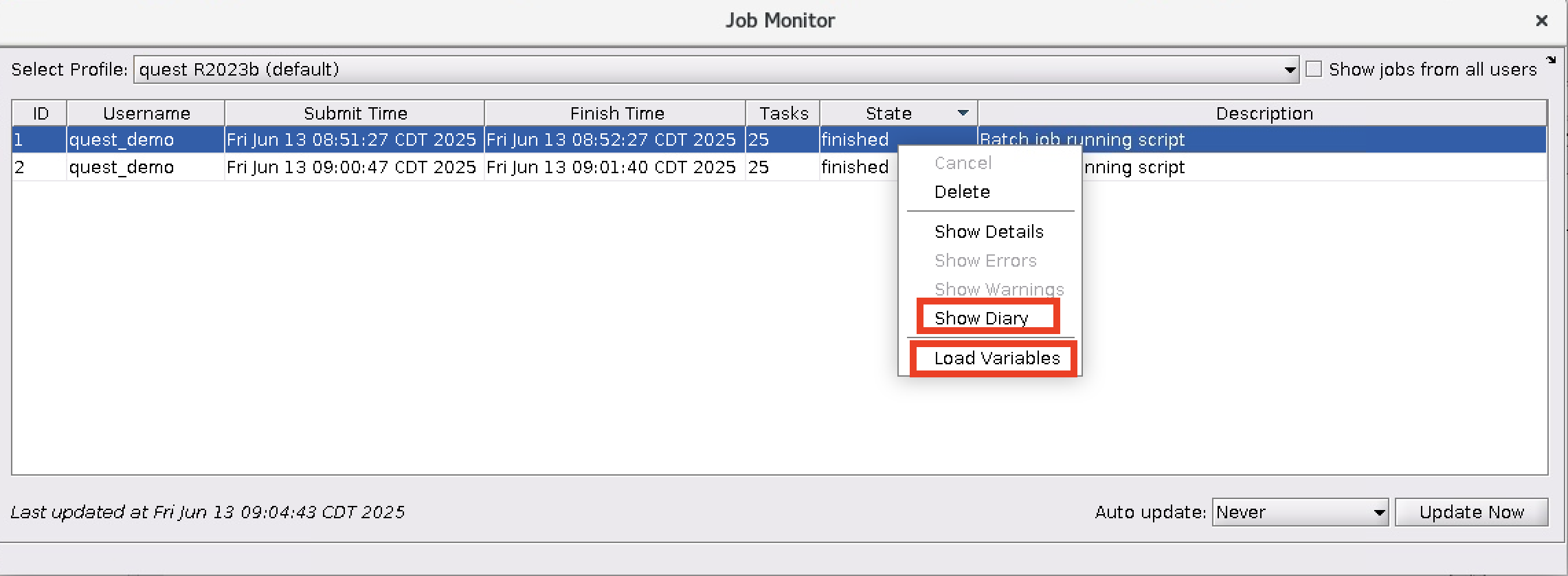Click the Username column header

(x=146, y=113)
